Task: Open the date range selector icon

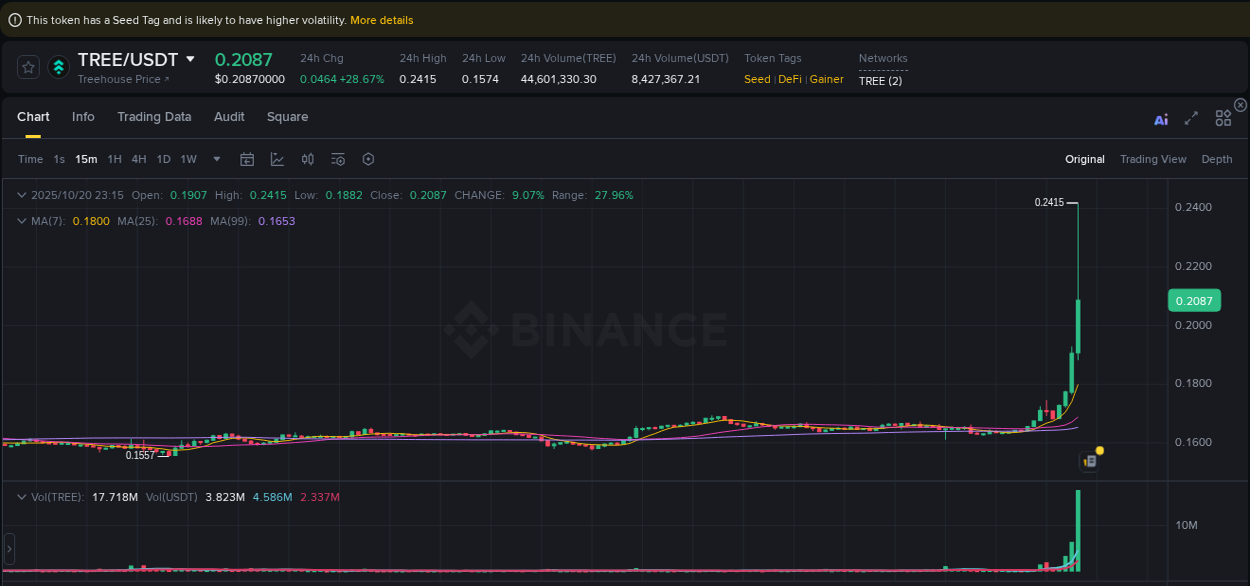Action: (x=247, y=159)
